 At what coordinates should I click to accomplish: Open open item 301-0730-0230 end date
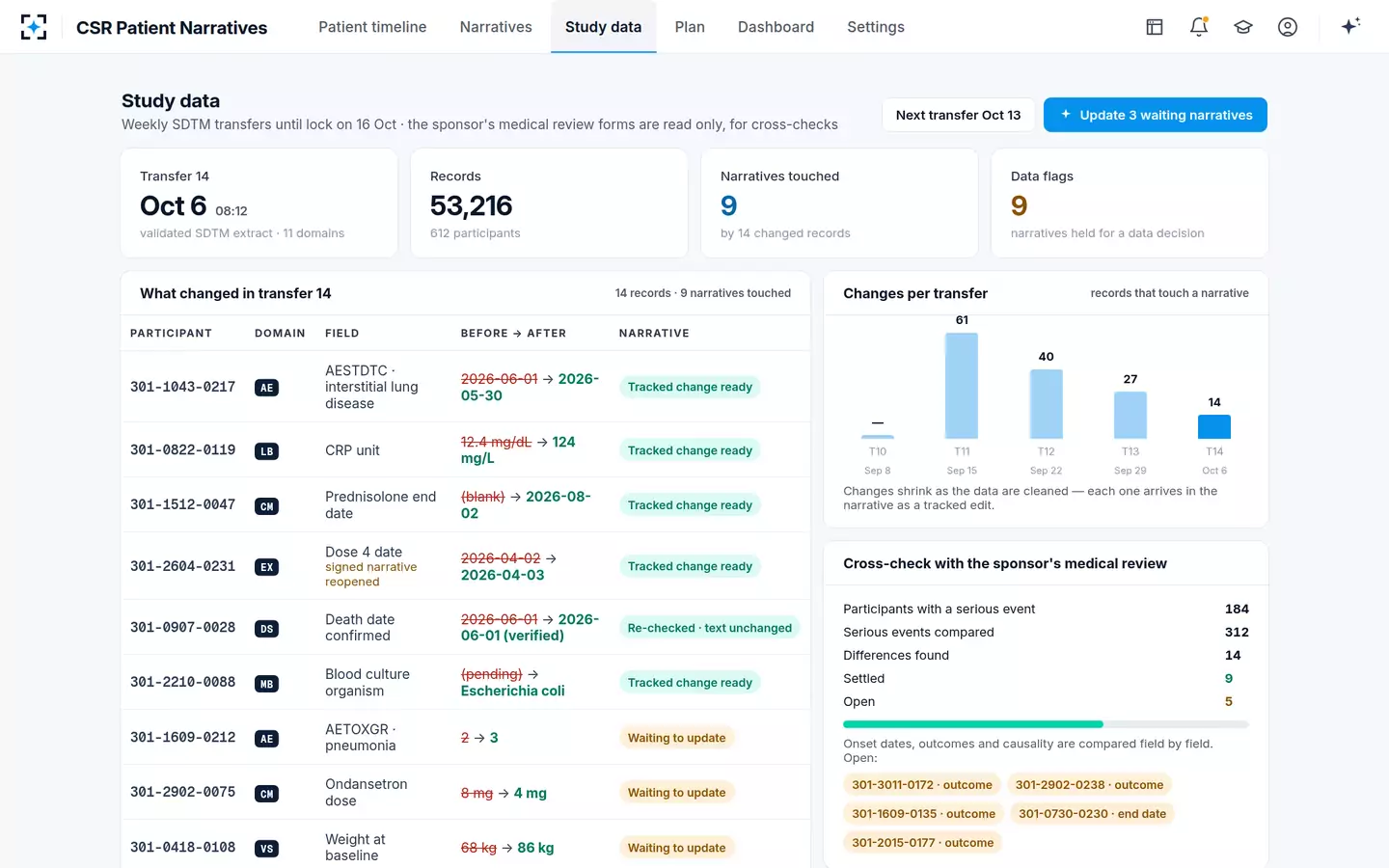1092,814
